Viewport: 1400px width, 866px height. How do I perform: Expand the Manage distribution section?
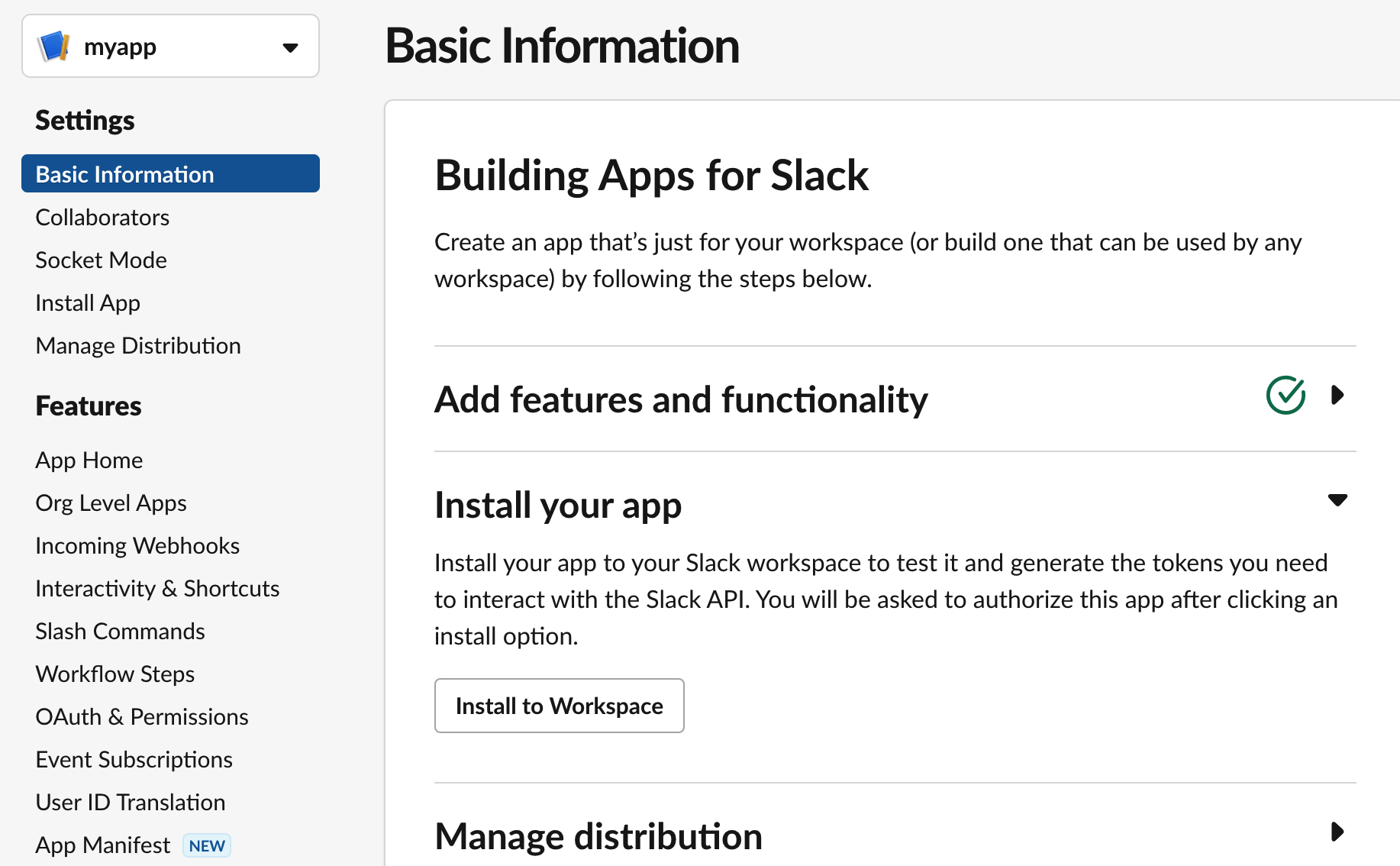[x=1337, y=832]
